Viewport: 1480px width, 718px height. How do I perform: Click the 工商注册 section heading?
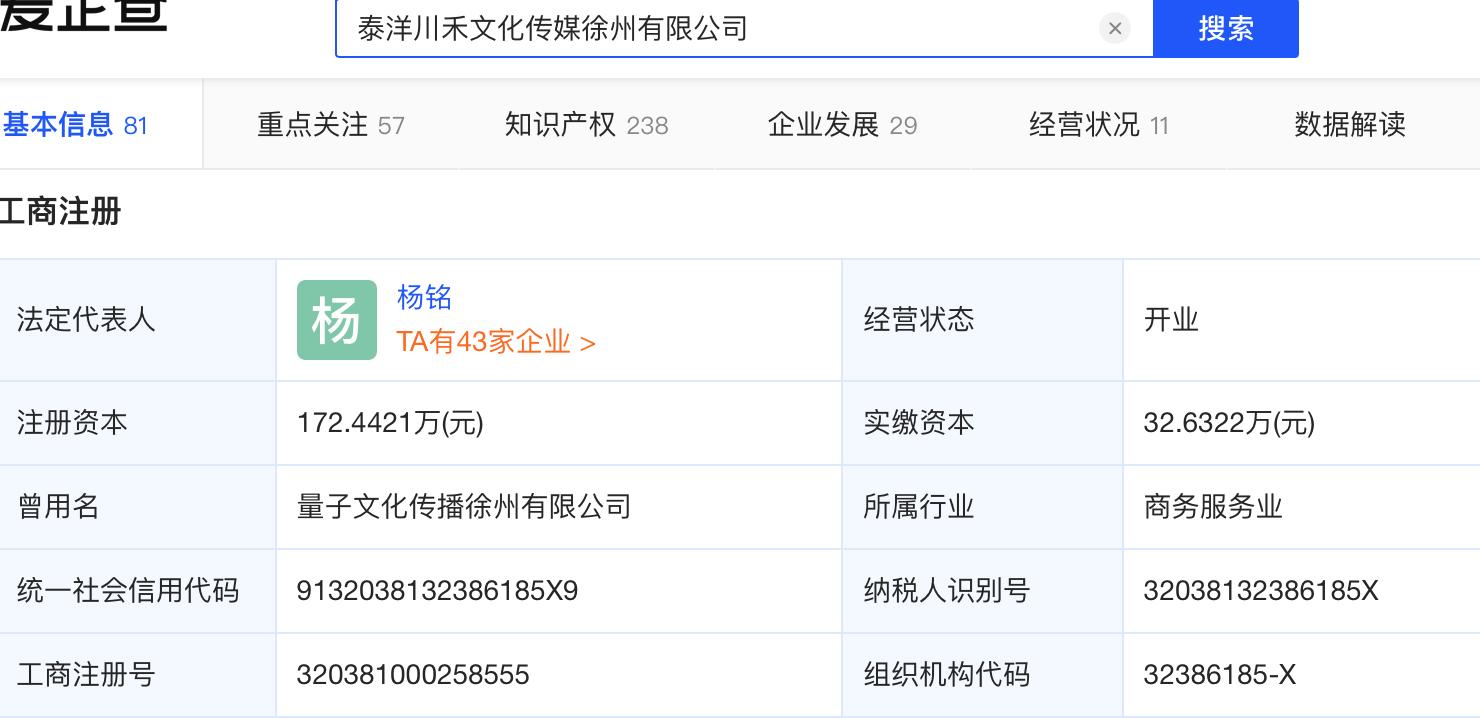[x=60, y=212]
